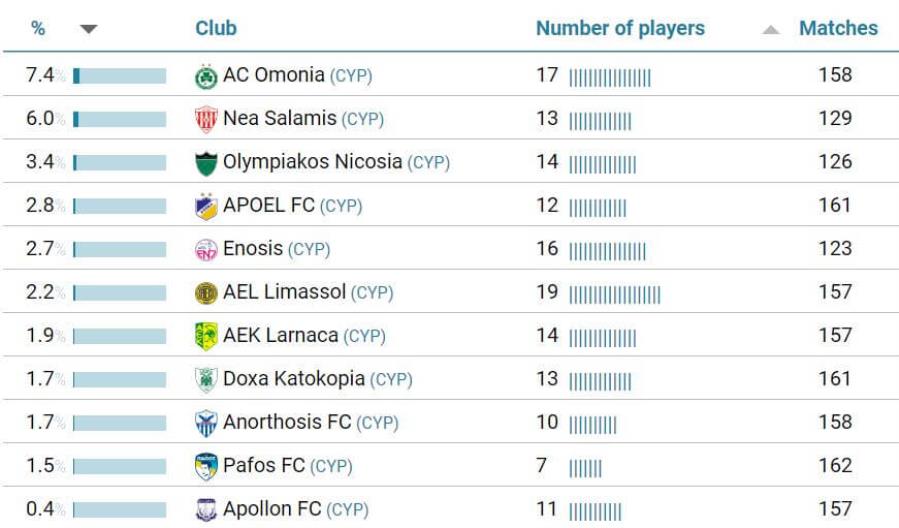Click the Apollon FC club crest
The height and width of the screenshot is (528, 899).
tap(206, 510)
